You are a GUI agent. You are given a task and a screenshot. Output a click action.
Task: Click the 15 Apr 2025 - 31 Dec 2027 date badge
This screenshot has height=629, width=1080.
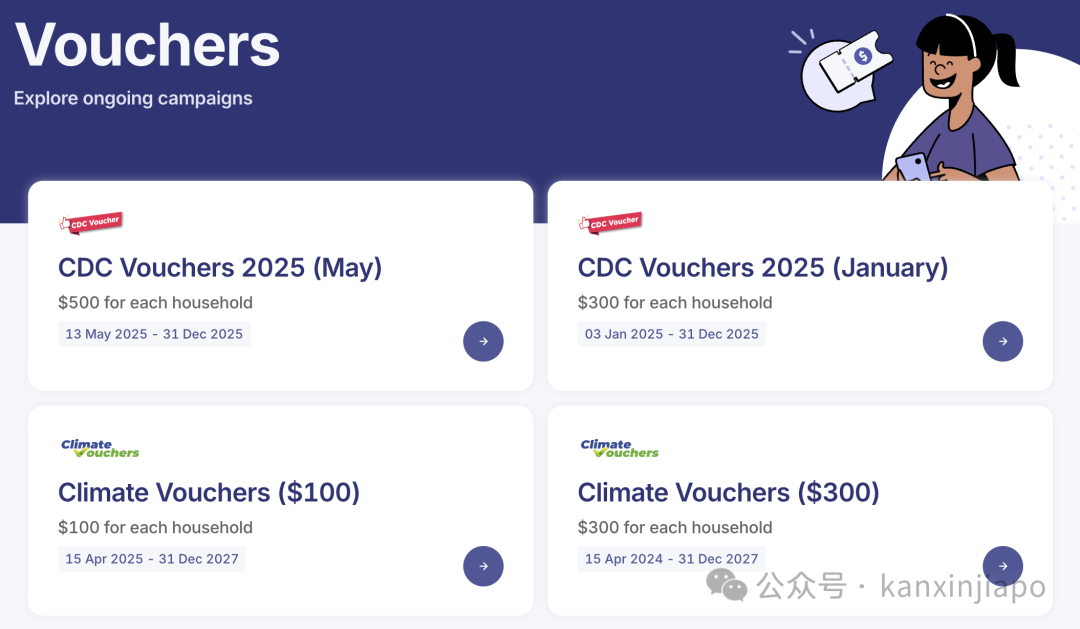152,559
